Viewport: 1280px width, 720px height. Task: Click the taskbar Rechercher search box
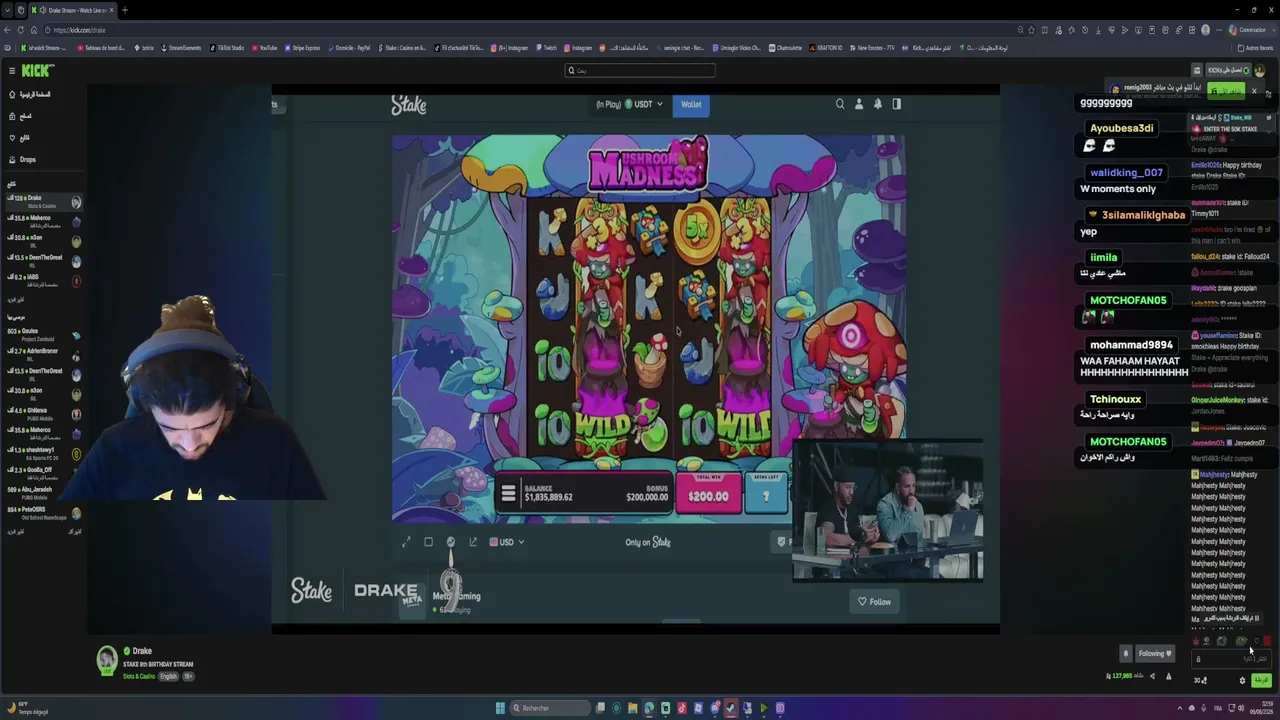click(x=550, y=708)
